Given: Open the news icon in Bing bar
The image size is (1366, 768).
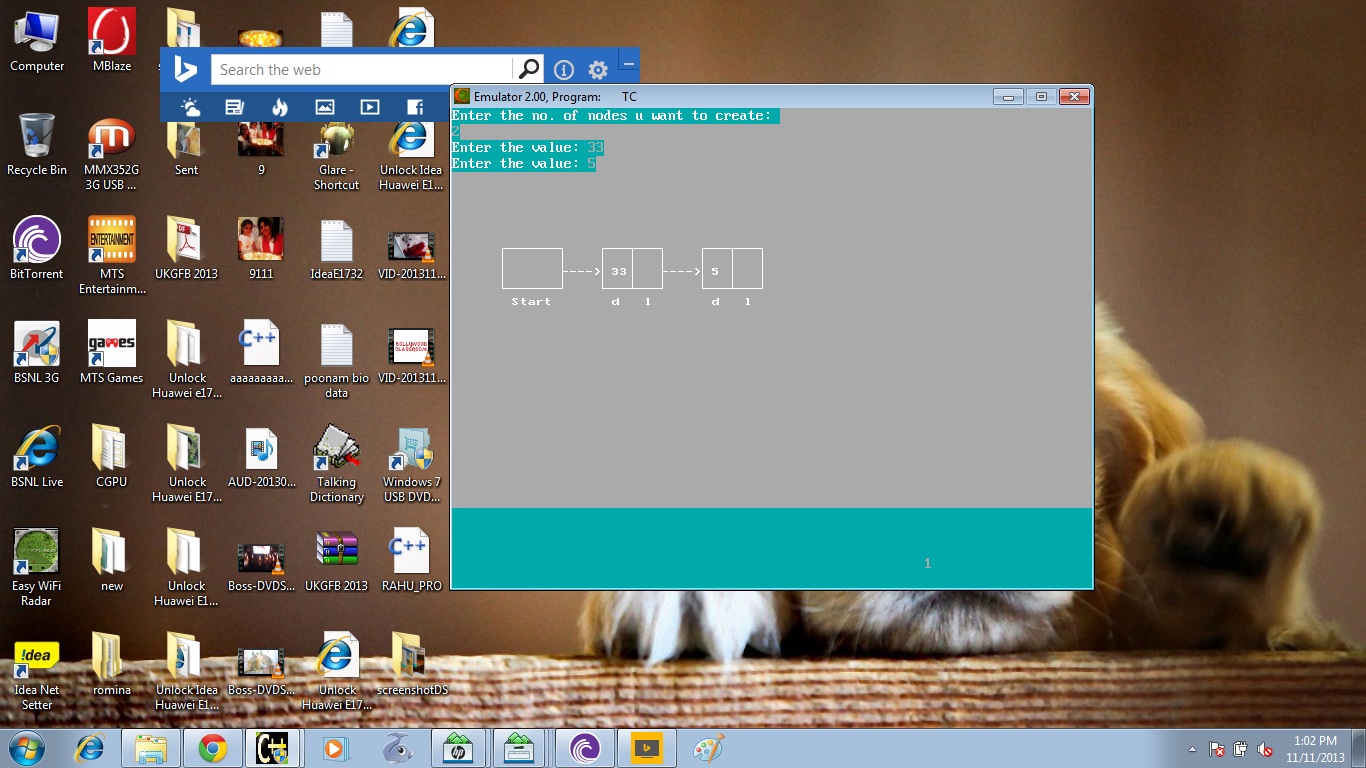Looking at the screenshot, I should click(x=235, y=107).
